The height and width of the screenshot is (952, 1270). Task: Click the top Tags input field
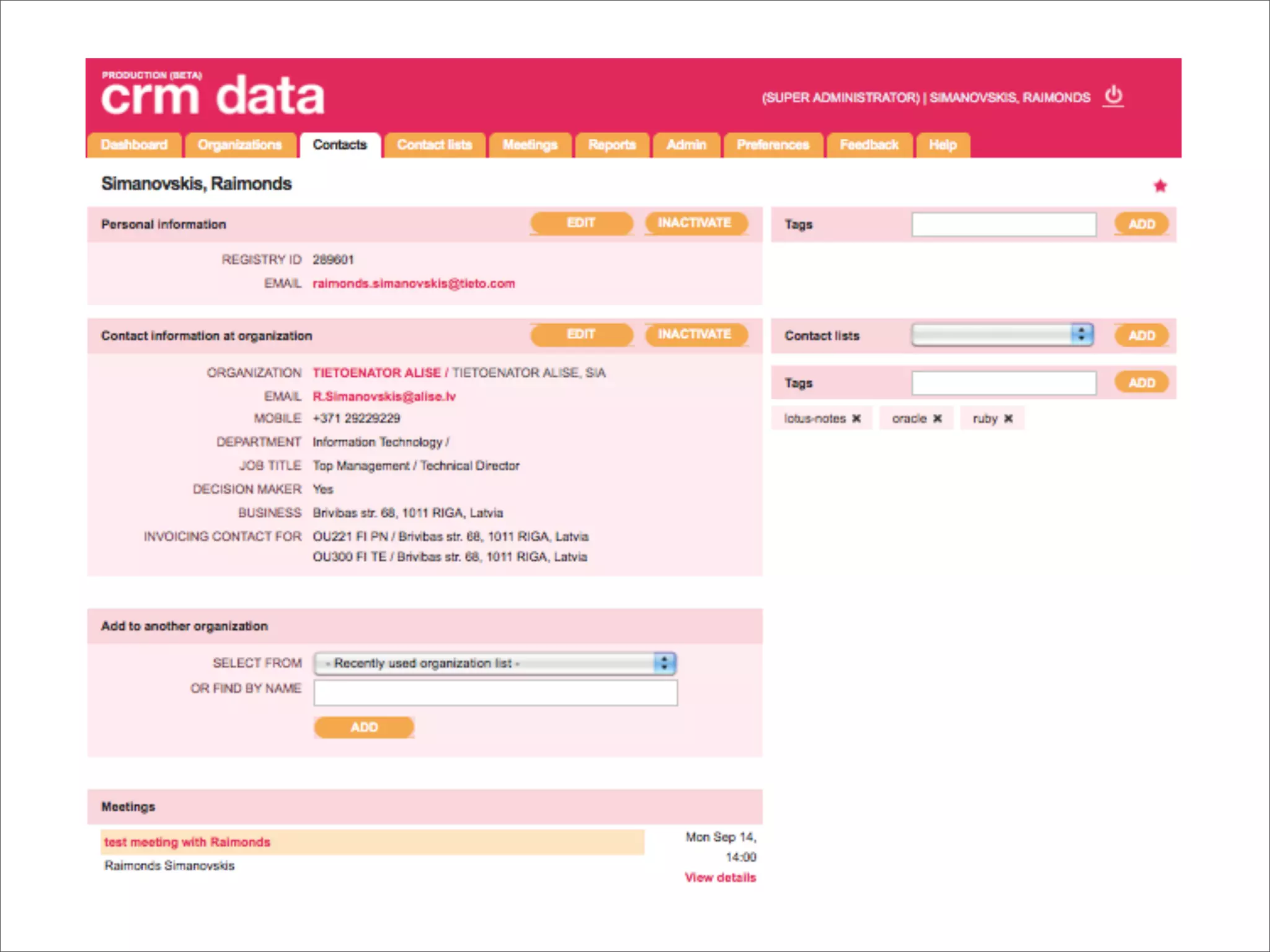click(1003, 224)
